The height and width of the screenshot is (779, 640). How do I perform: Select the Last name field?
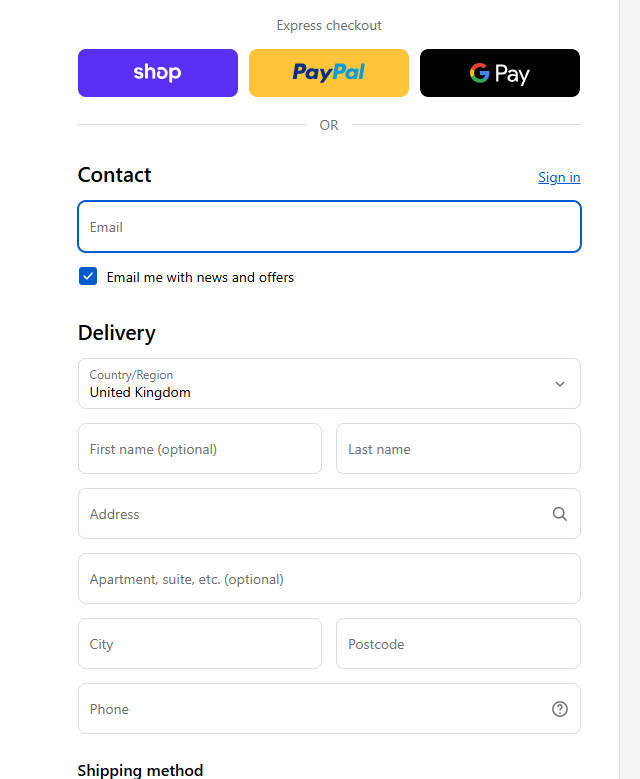click(458, 449)
